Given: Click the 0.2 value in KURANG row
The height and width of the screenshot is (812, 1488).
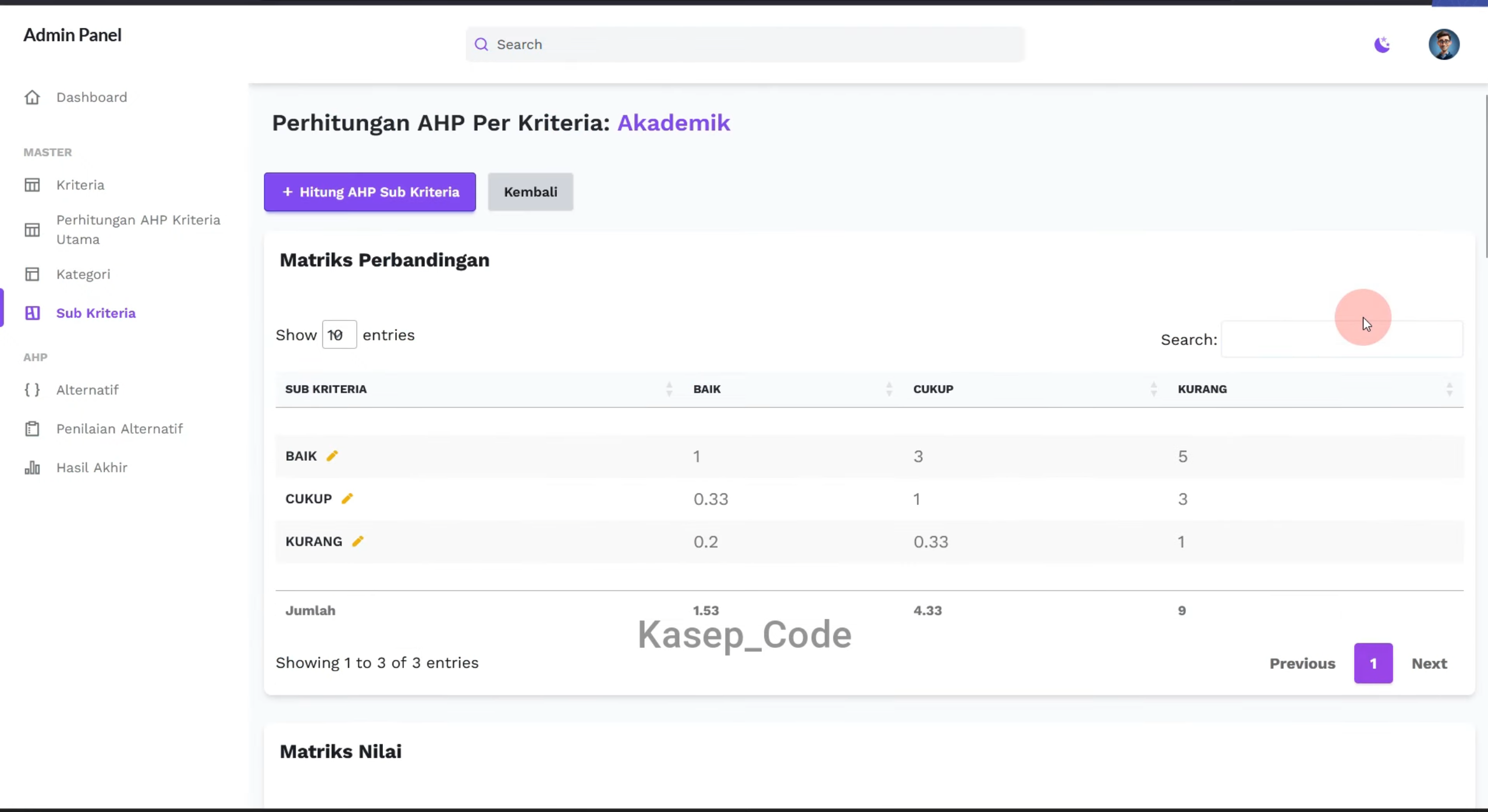Looking at the screenshot, I should coord(705,542).
